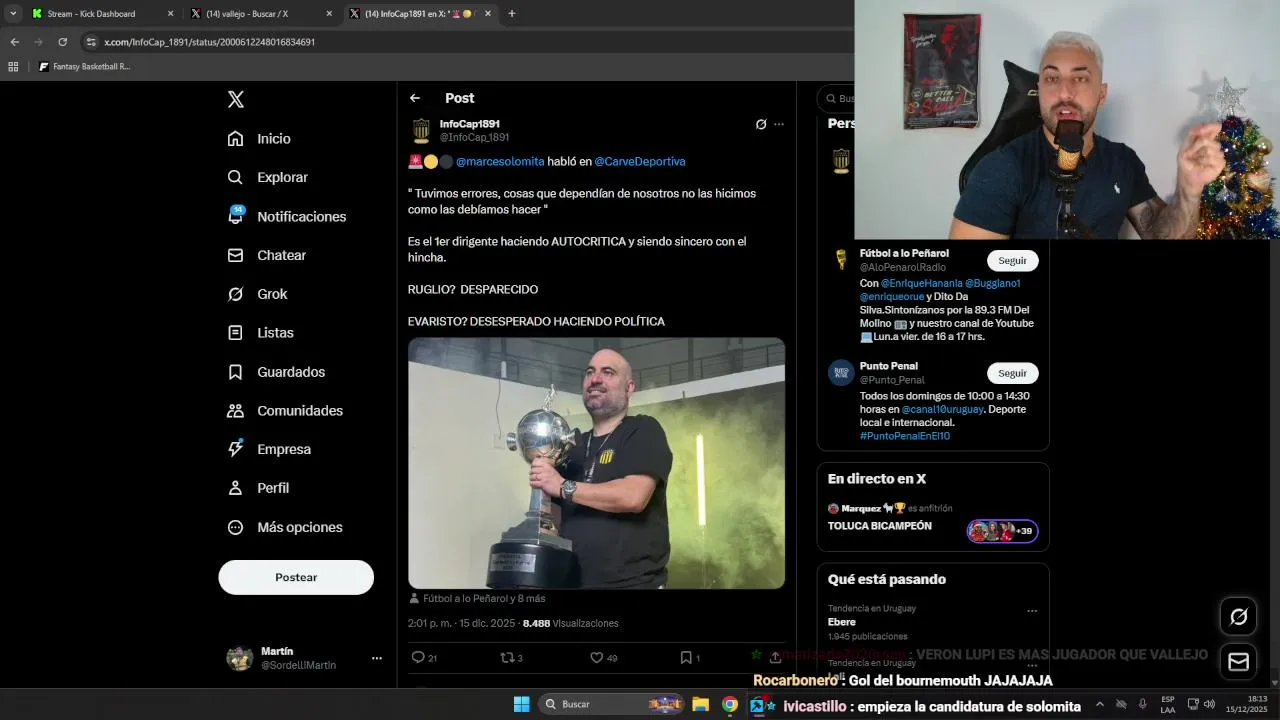Open Empresa section

coord(269,449)
